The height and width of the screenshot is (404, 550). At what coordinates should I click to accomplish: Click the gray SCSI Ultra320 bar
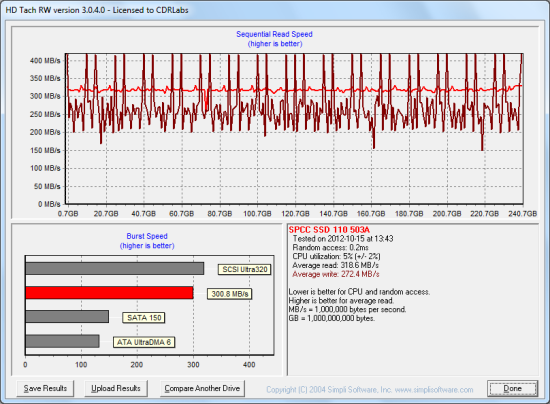point(114,269)
